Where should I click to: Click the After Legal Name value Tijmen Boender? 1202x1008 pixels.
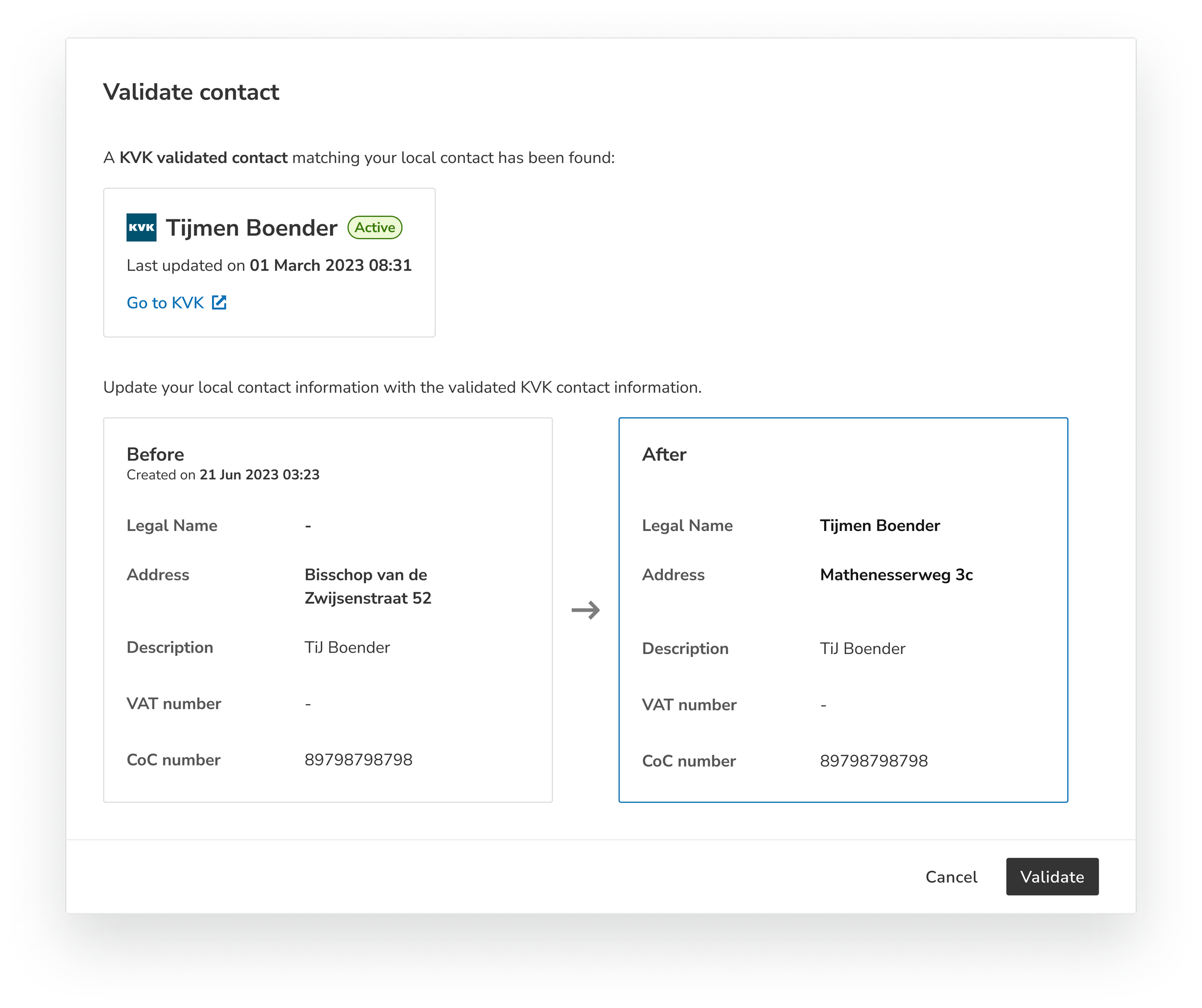pyautogui.click(x=879, y=526)
